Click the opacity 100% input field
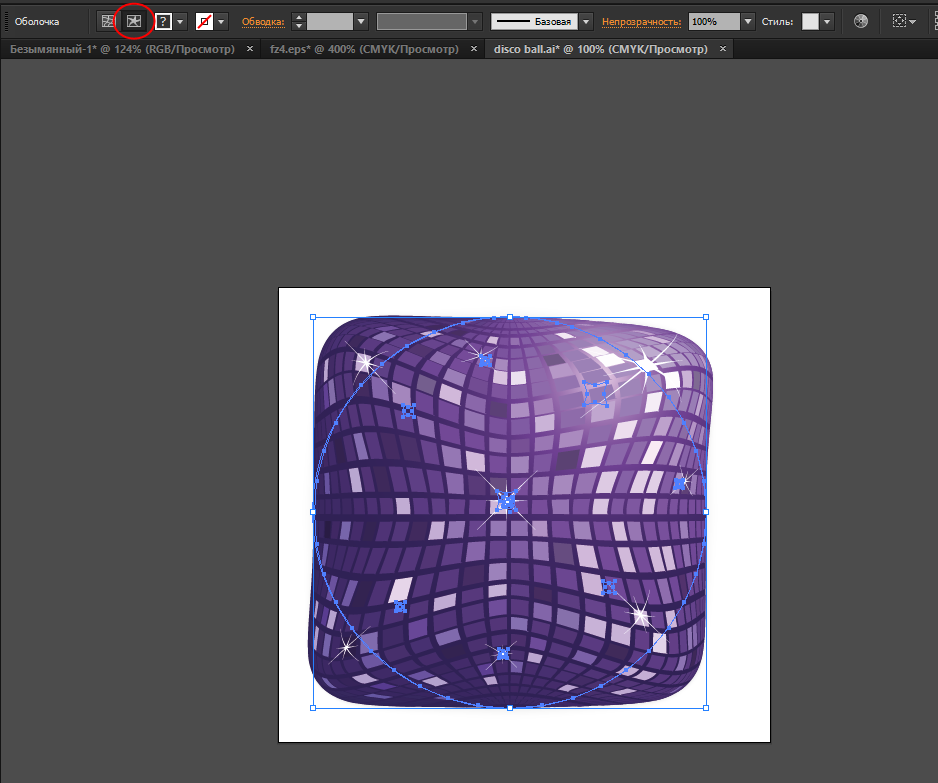This screenshot has width=938, height=783. (x=713, y=21)
